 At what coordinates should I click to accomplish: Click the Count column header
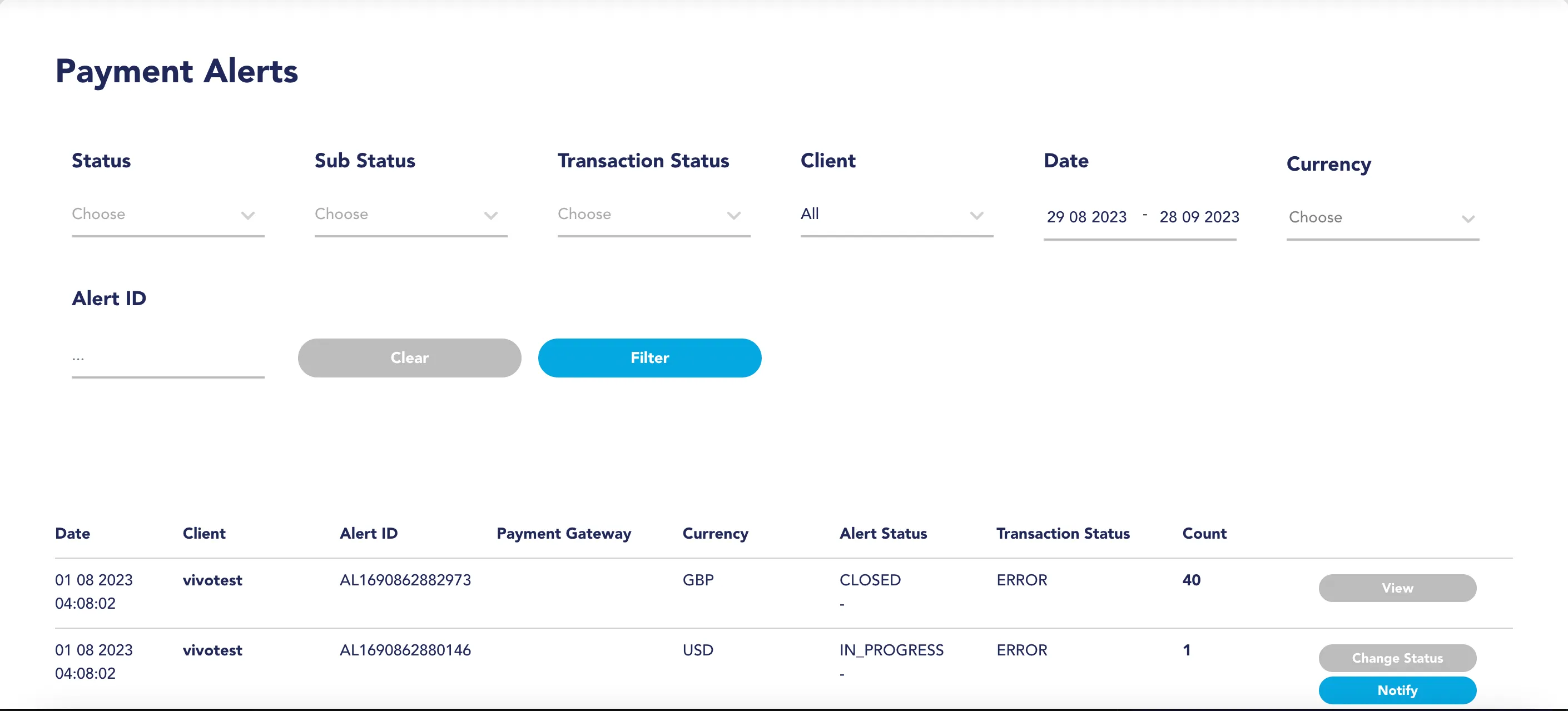[1203, 533]
